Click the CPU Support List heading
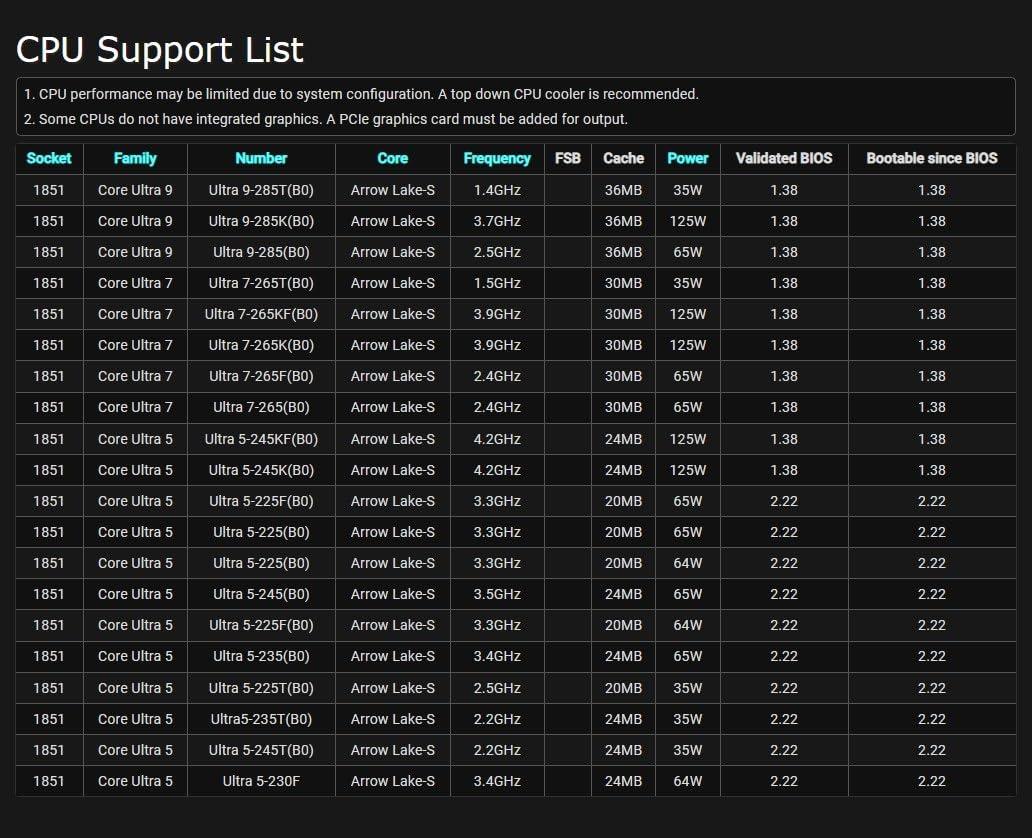The width and height of the screenshot is (1032, 838). [160, 49]
